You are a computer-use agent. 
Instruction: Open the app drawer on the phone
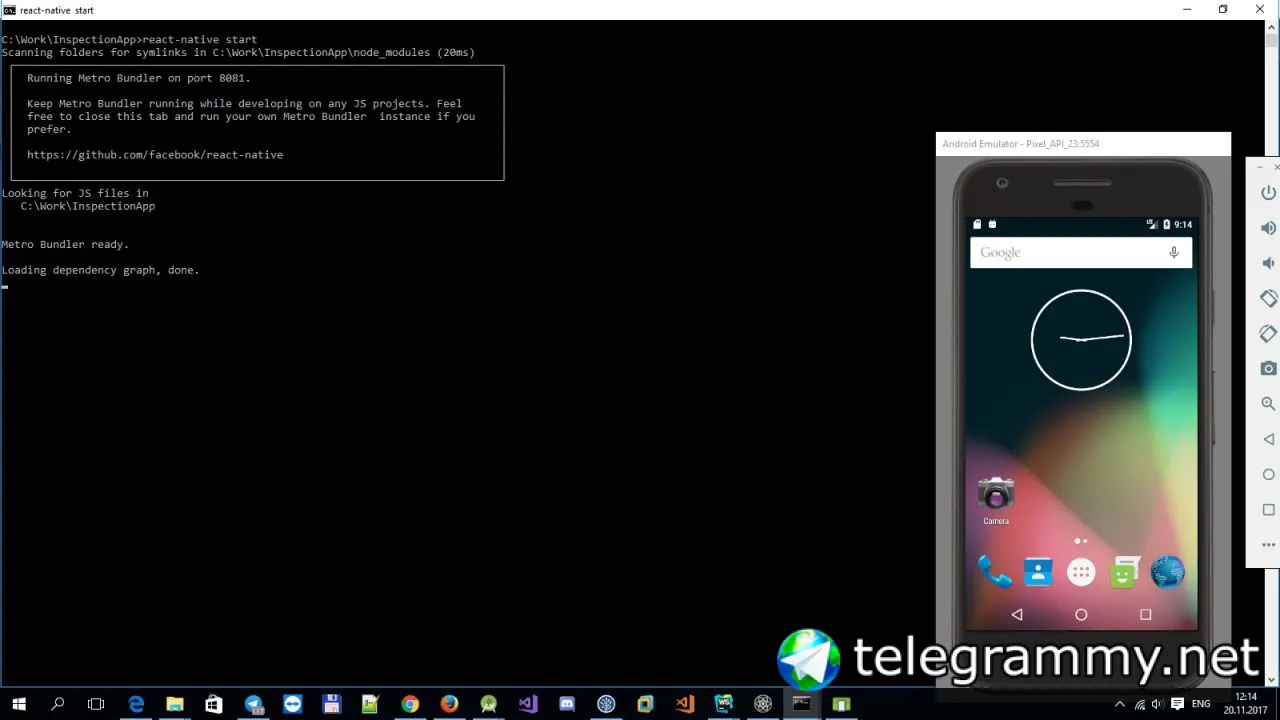[x=1081, y=572]
